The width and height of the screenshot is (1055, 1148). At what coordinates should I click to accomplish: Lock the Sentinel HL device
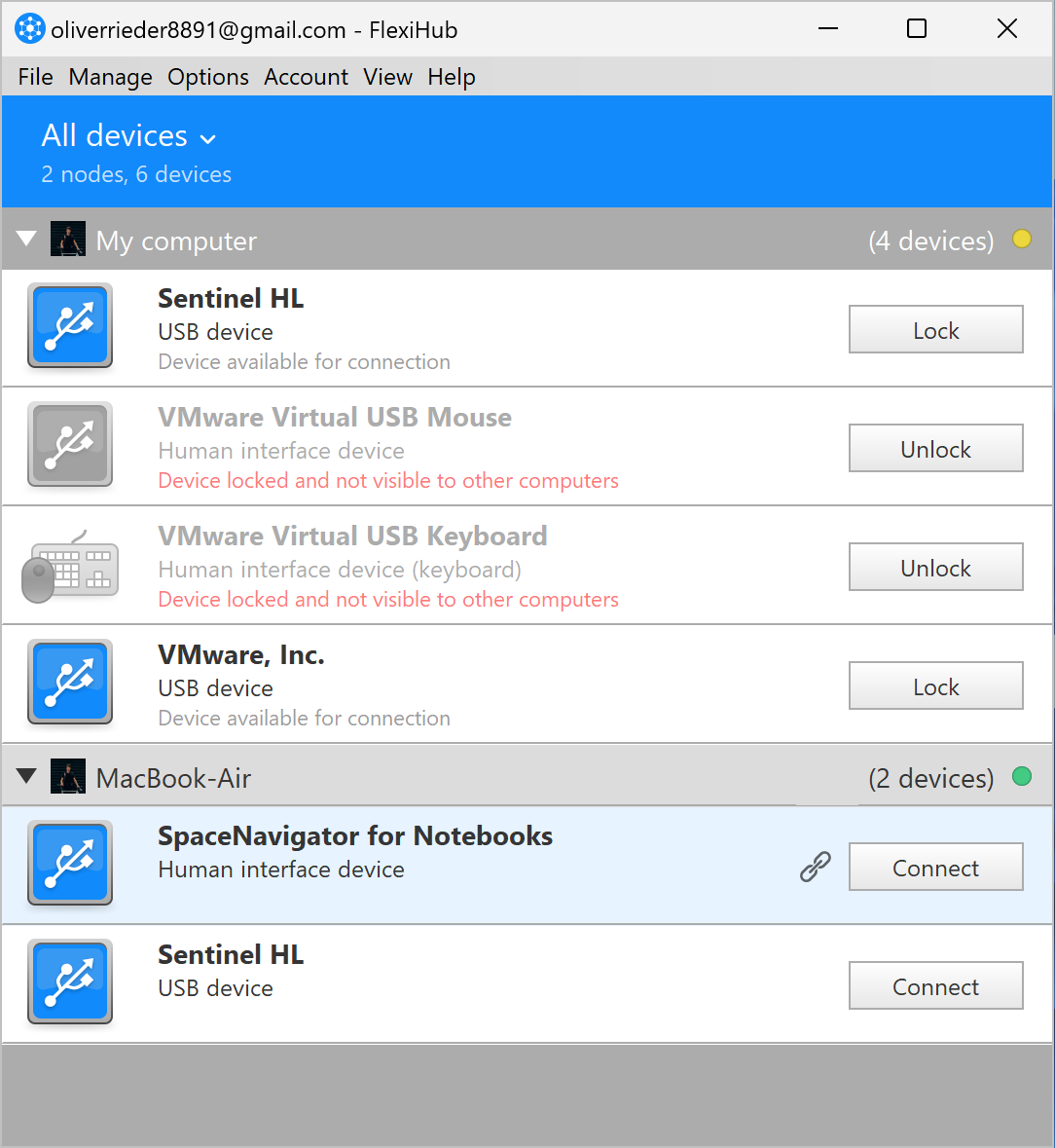pyautogui.click(x=935, y=329)
